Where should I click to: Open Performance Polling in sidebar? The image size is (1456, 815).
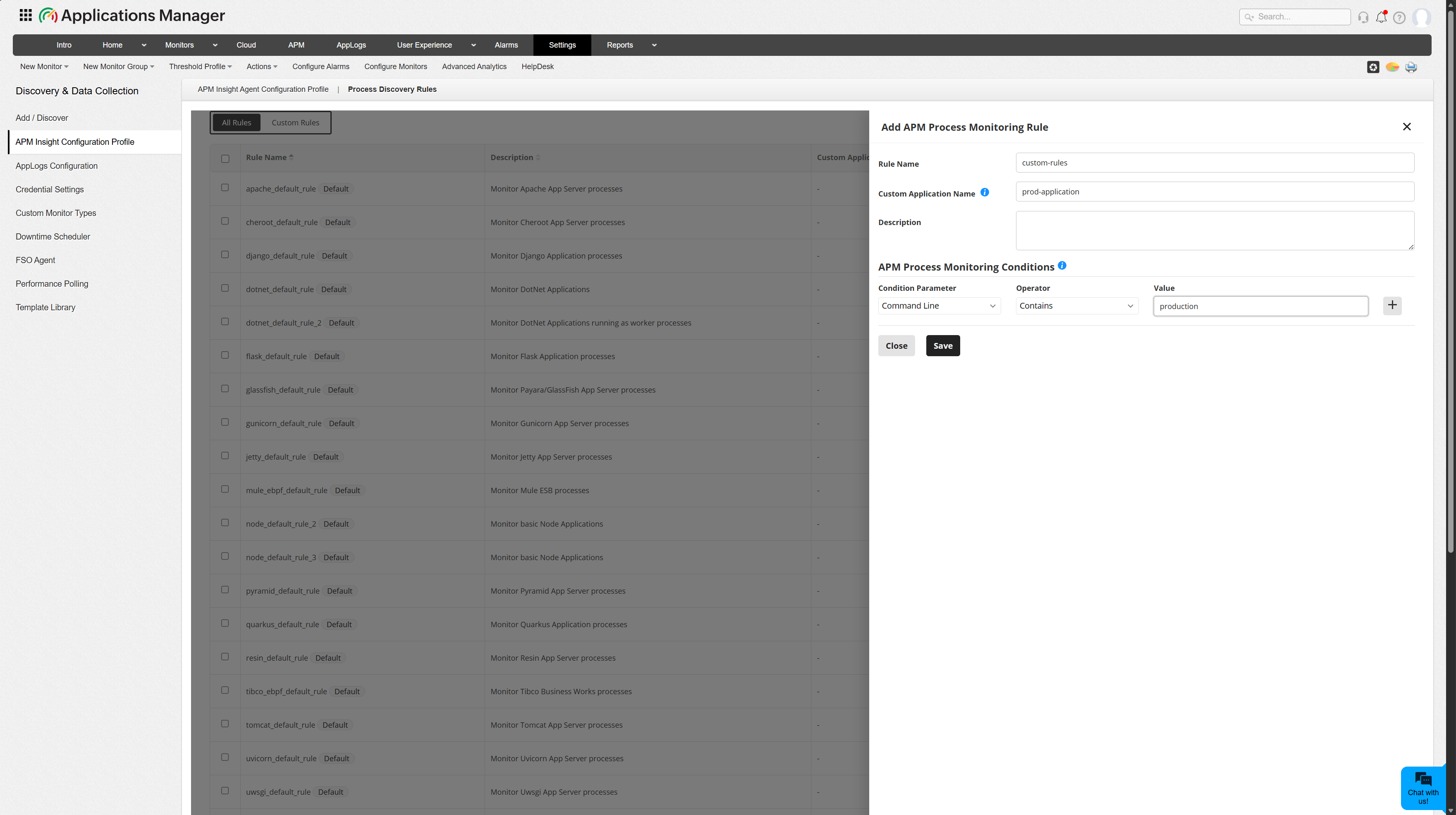[x=52, y=284]
